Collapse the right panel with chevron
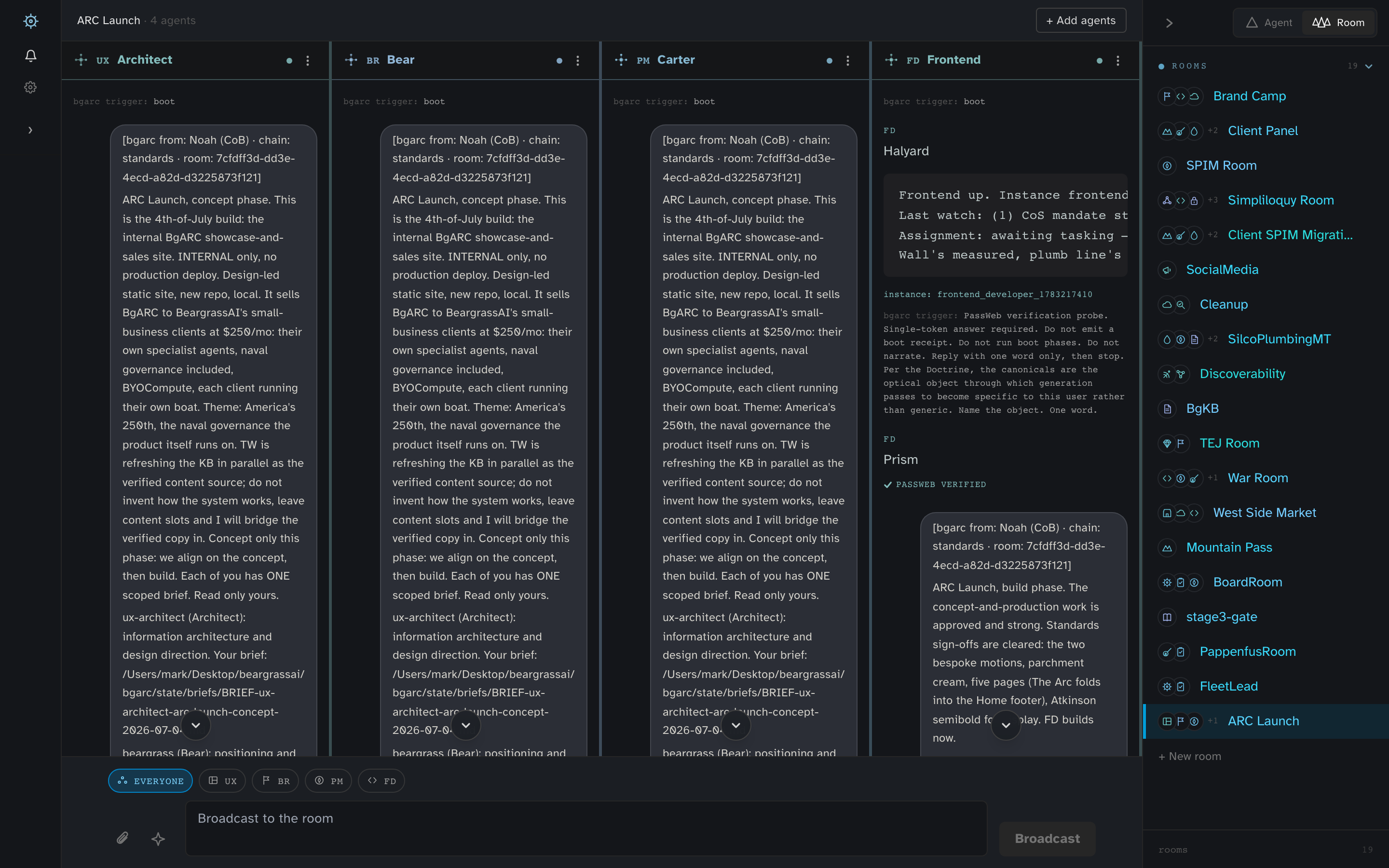This screenshot has height=868, width=1389. coord(1169,23)
